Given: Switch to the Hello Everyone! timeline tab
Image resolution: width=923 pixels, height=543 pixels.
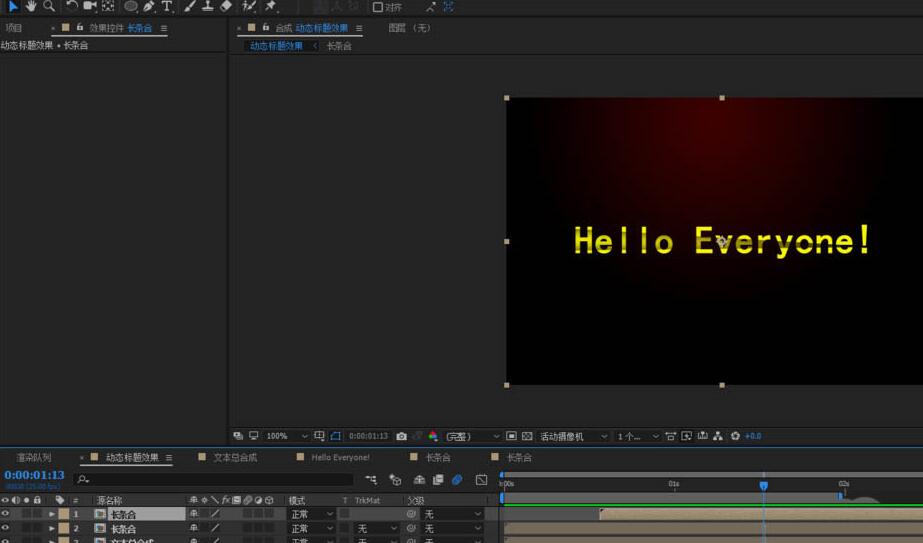Looking at the screenshot, I should 340,457.
